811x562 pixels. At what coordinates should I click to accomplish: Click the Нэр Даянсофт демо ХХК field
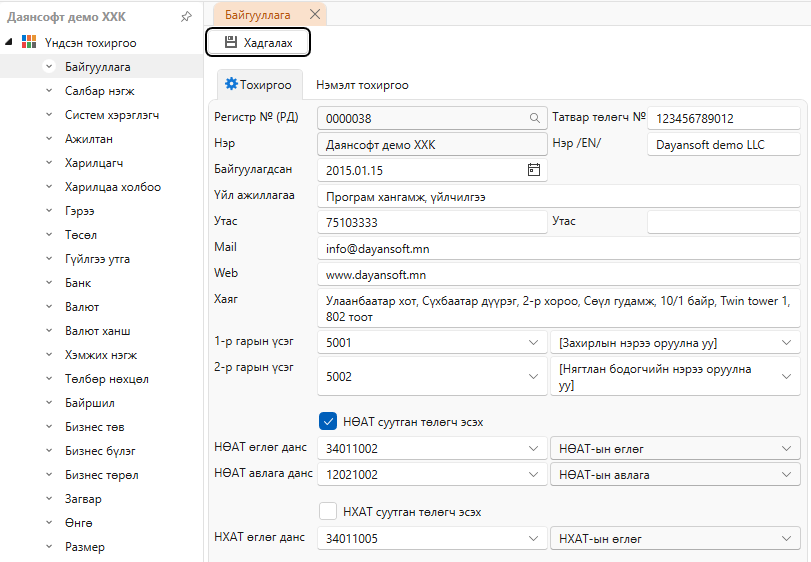coord(432,144)
